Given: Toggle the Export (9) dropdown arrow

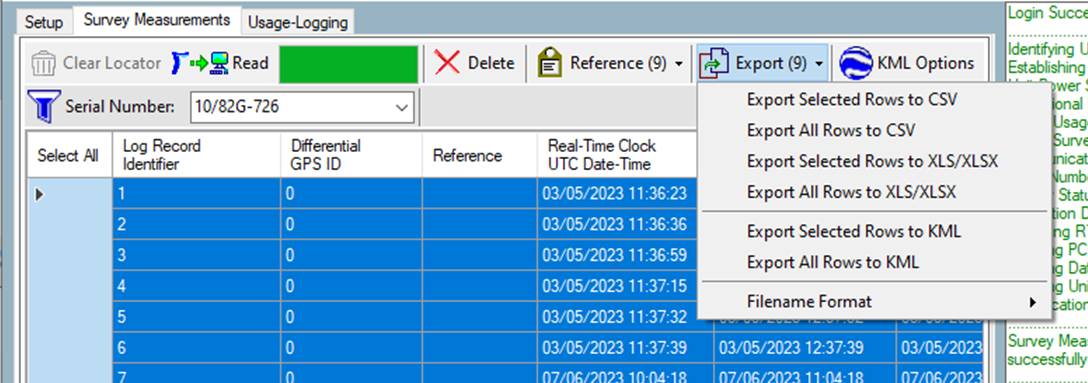Looking at the screenshot, I should click(x=819, y=64).
